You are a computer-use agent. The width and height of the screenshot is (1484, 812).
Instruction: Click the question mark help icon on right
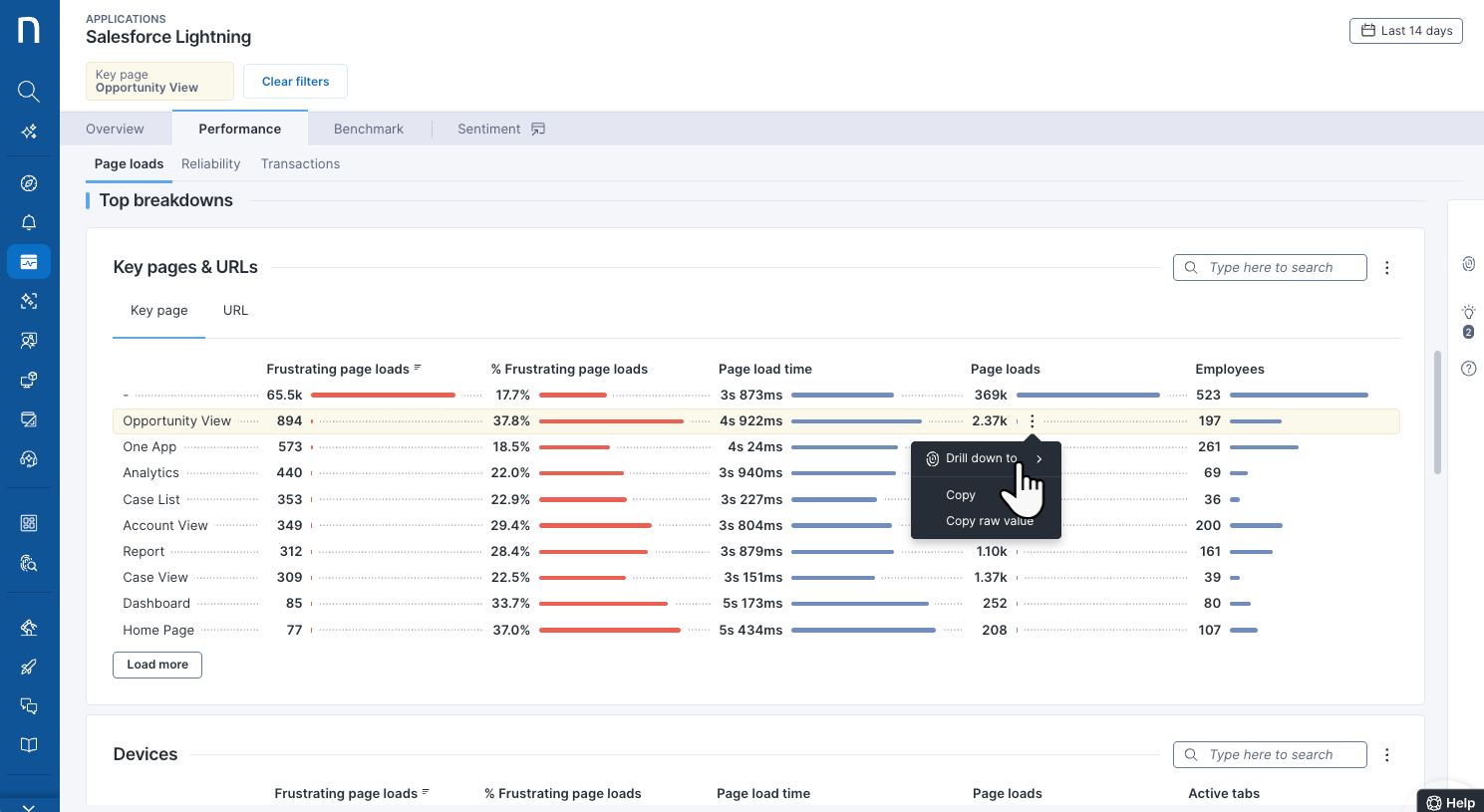tap(1468, 369)
